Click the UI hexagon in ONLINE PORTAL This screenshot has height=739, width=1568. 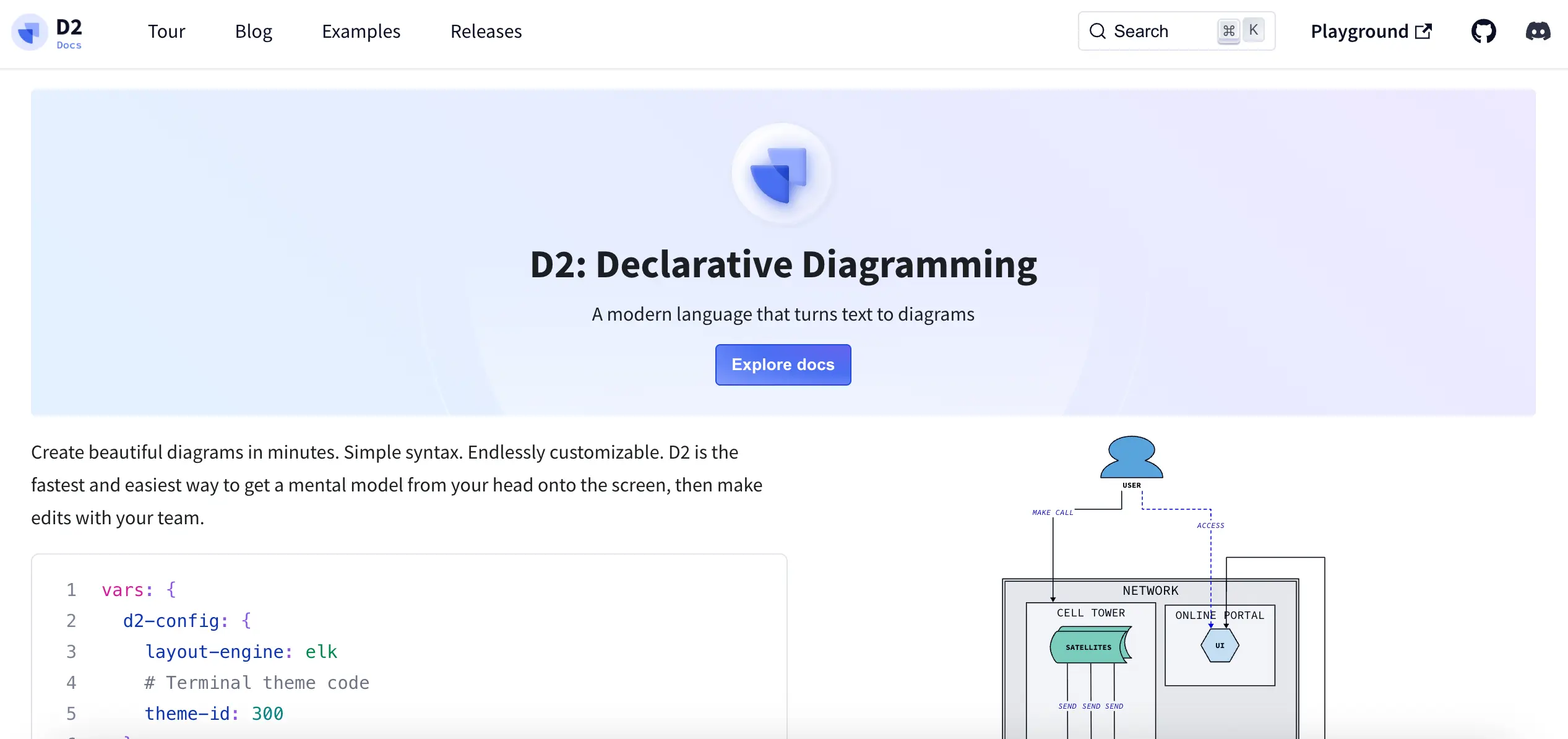(x=1219, y=645)
